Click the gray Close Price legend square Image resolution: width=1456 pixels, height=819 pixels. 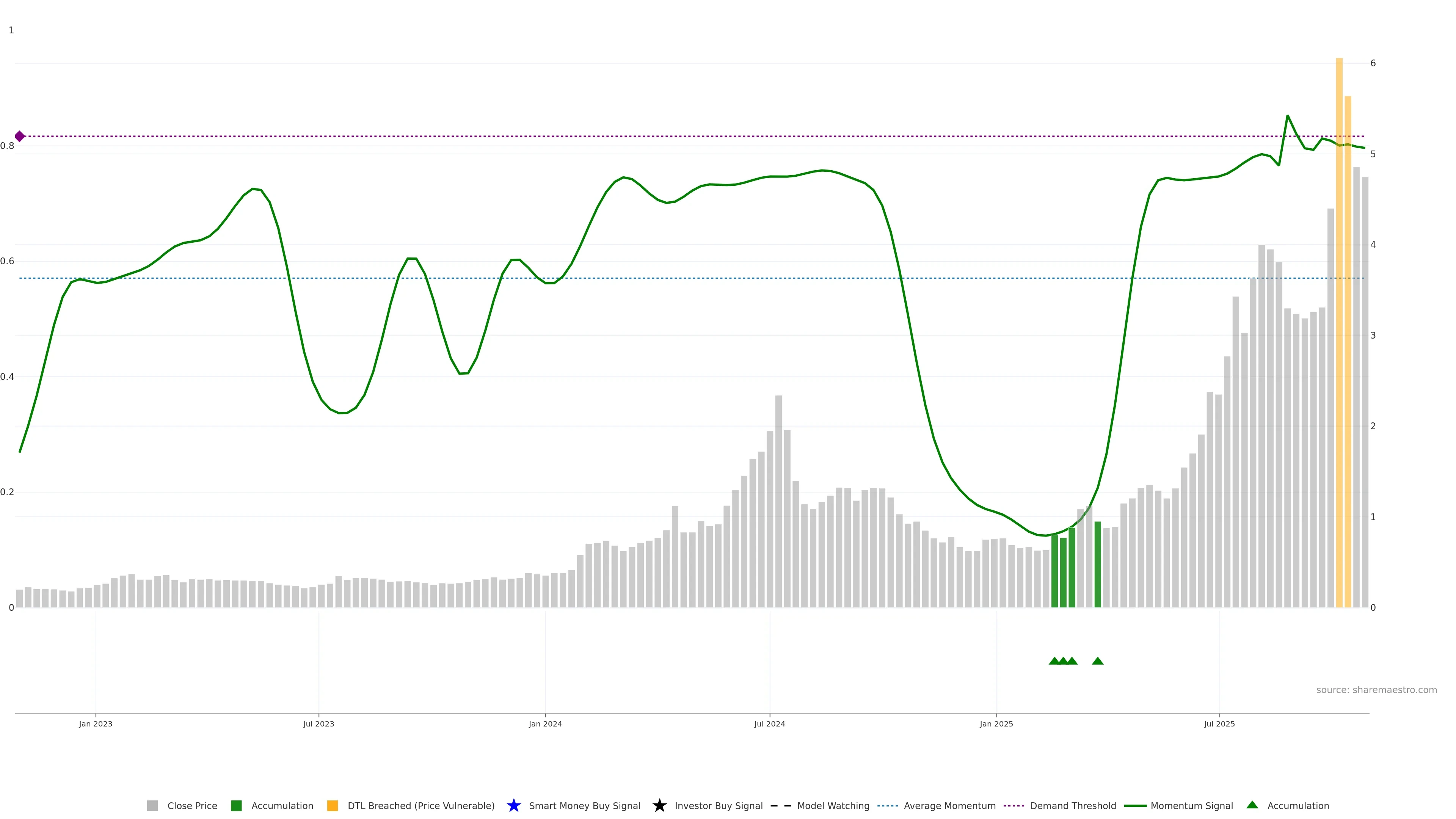pos(152,806)
